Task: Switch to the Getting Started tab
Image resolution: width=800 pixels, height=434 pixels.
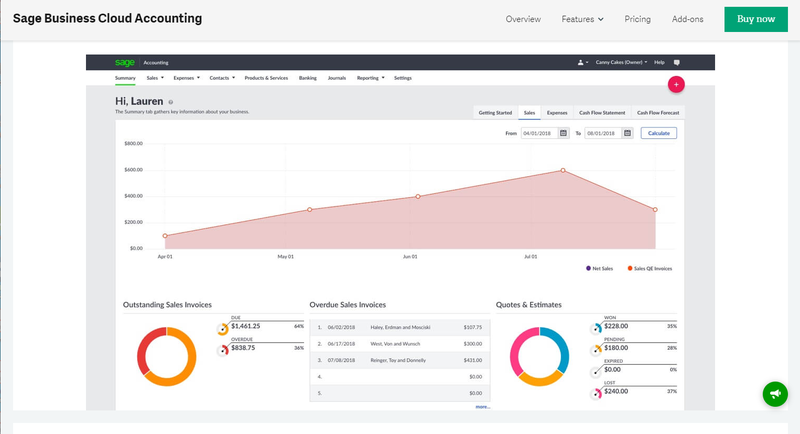Action: (x=495, y=113)
